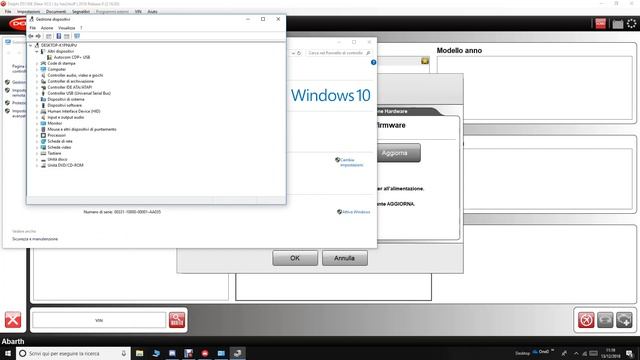Open the notification center icon in taskbar
This screenshot has width=640, height=360.
(630, 353)
